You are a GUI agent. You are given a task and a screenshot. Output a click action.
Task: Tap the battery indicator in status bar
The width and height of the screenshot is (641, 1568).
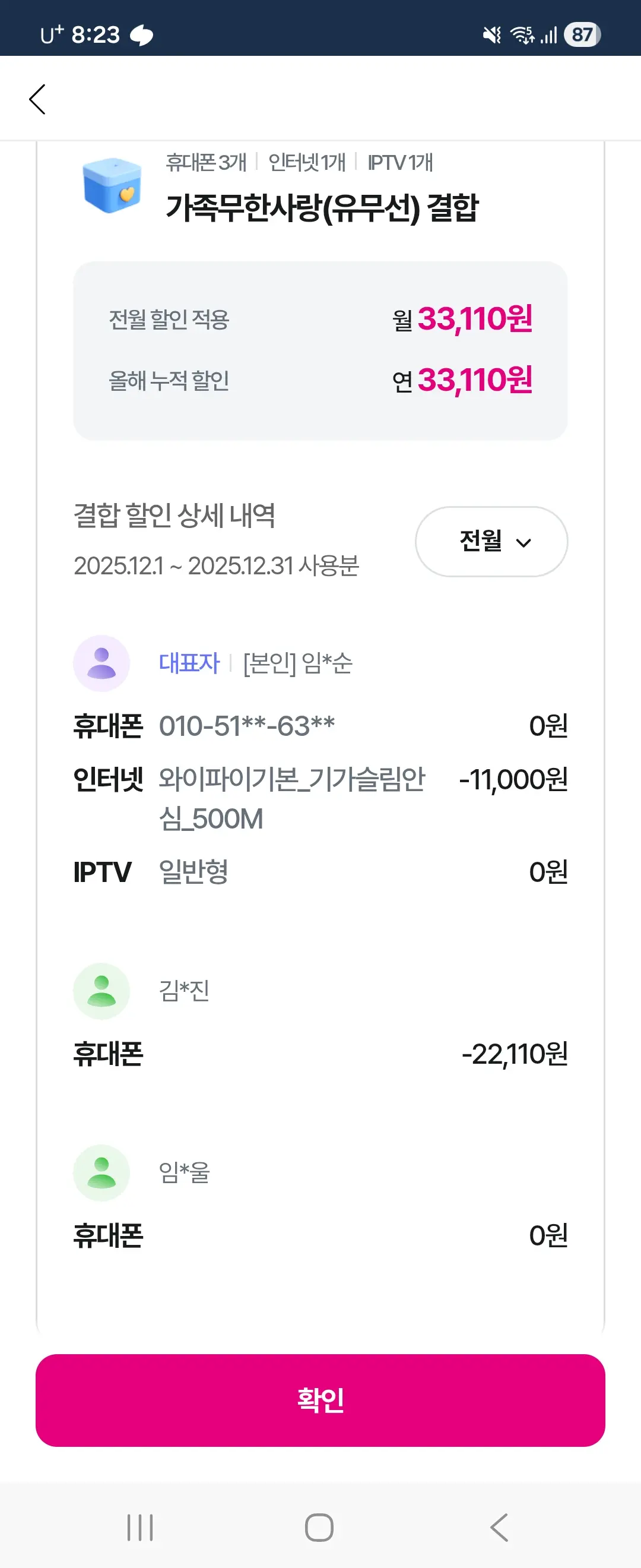(582, 34)
